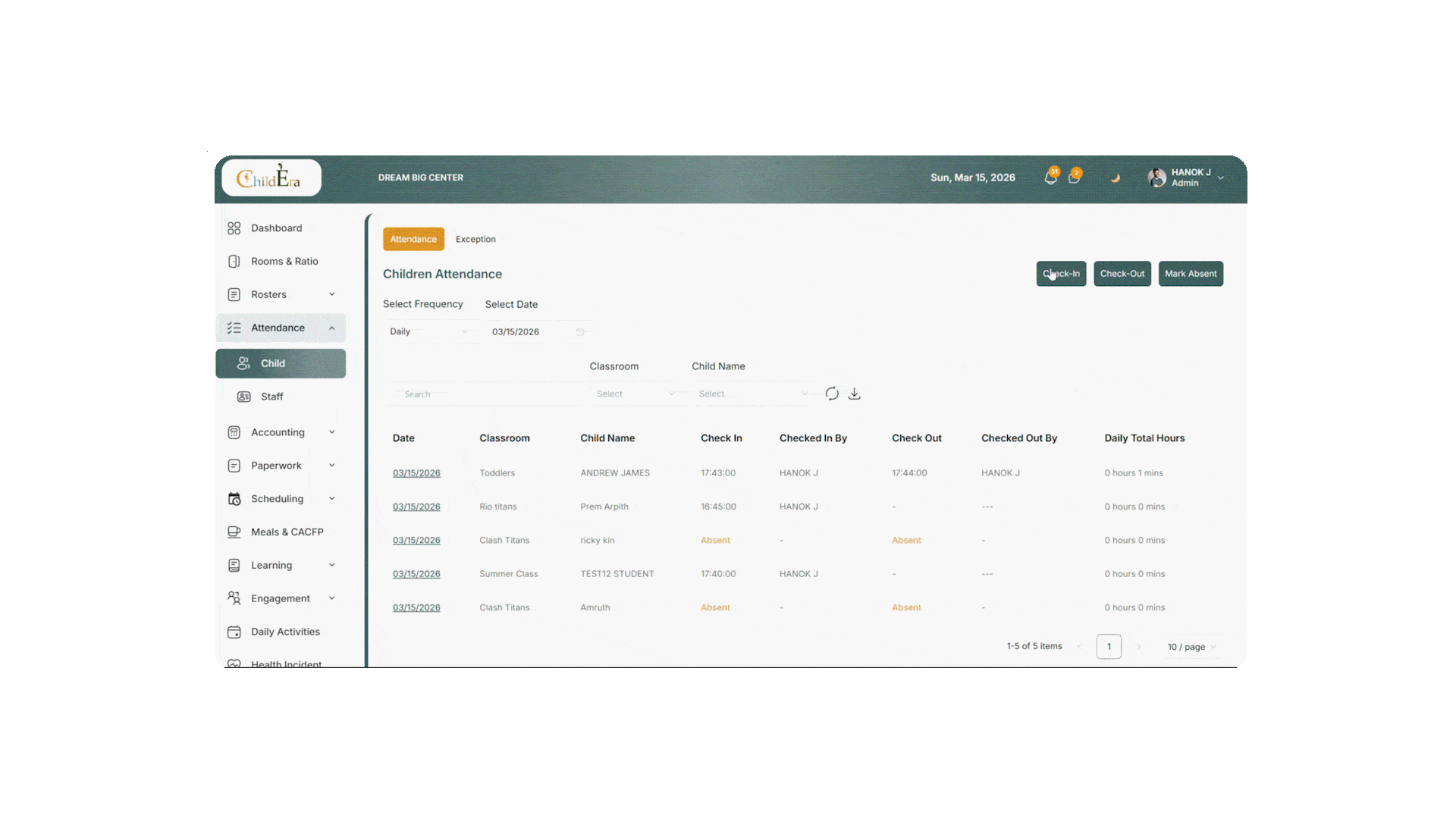Open the notifications bell icon

[1050, 178]
